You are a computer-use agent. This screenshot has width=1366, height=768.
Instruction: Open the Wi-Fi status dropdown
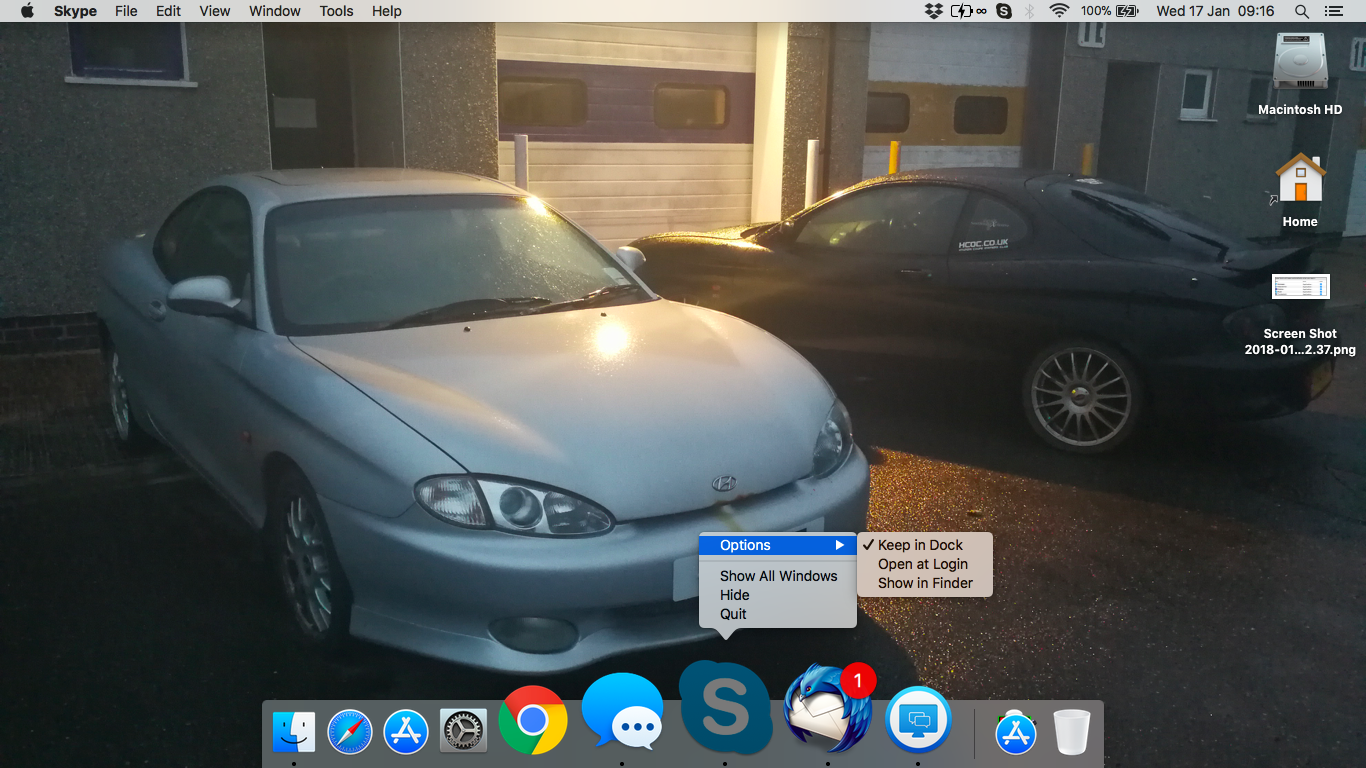pyautogui.click(x=1058, y=11)
